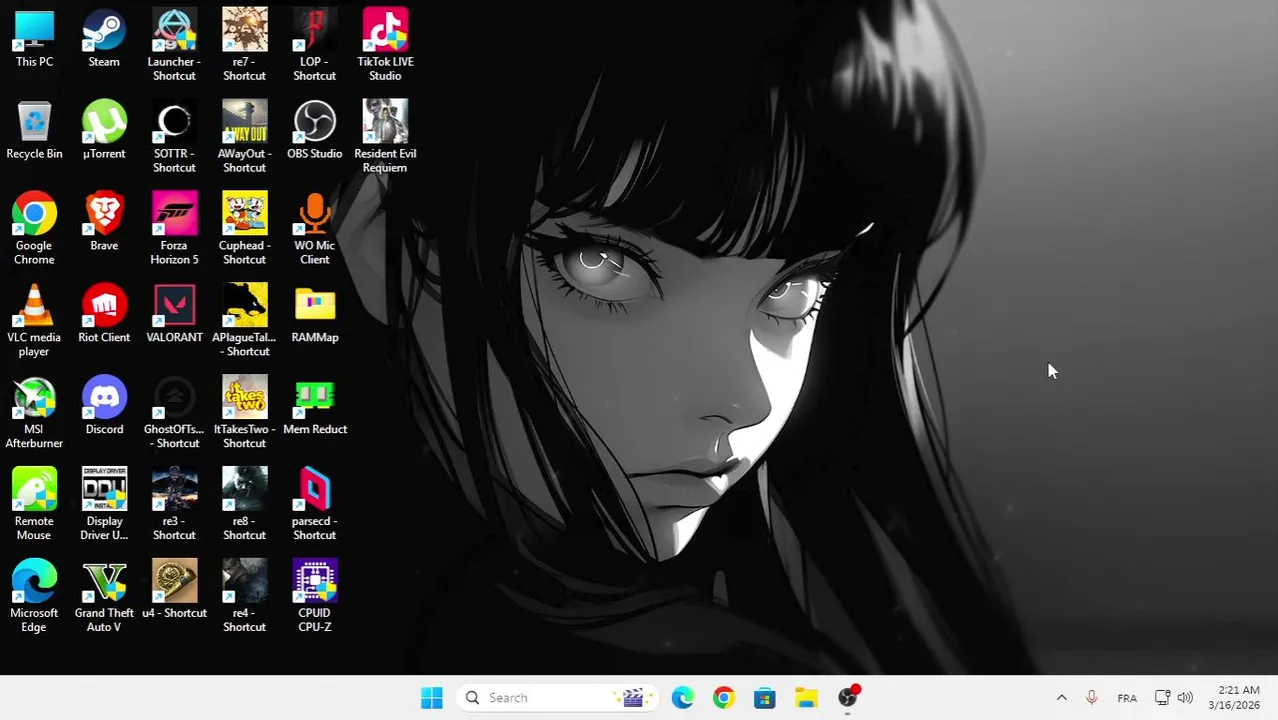The height and width of the screenshot is (720, 1278).
Task: Select the Brave browser icon
Action: 104,223
